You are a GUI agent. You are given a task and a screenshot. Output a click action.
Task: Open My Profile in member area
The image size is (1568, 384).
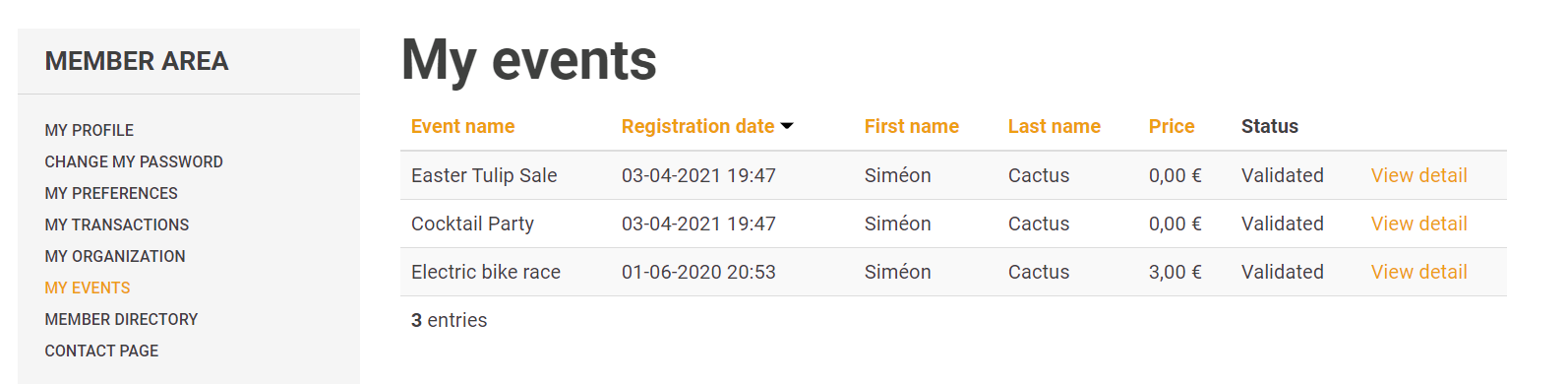pyautogui.click(x=90, y=130)
